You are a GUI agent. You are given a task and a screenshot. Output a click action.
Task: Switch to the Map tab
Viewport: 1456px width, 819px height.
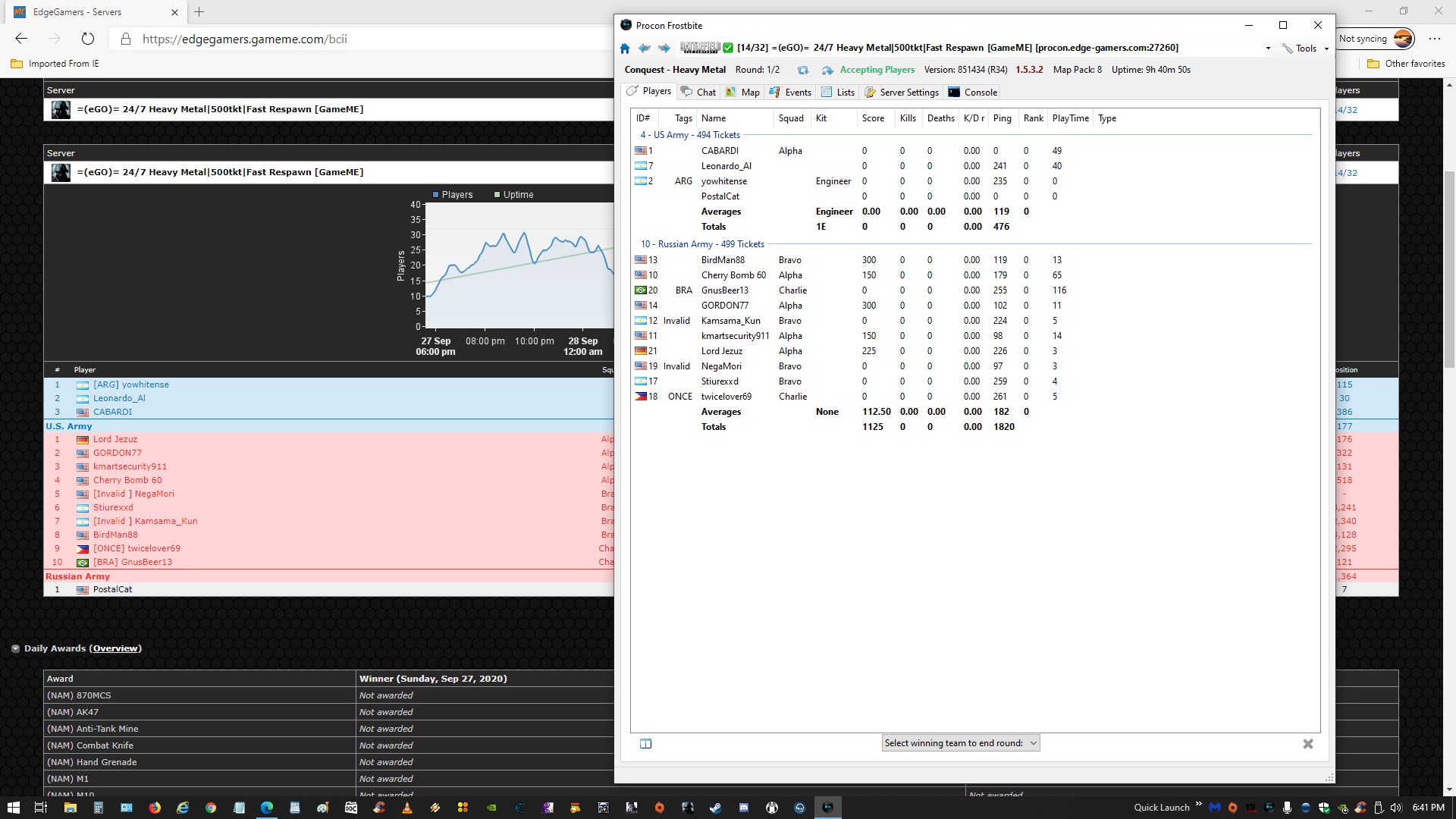[742, 92]
